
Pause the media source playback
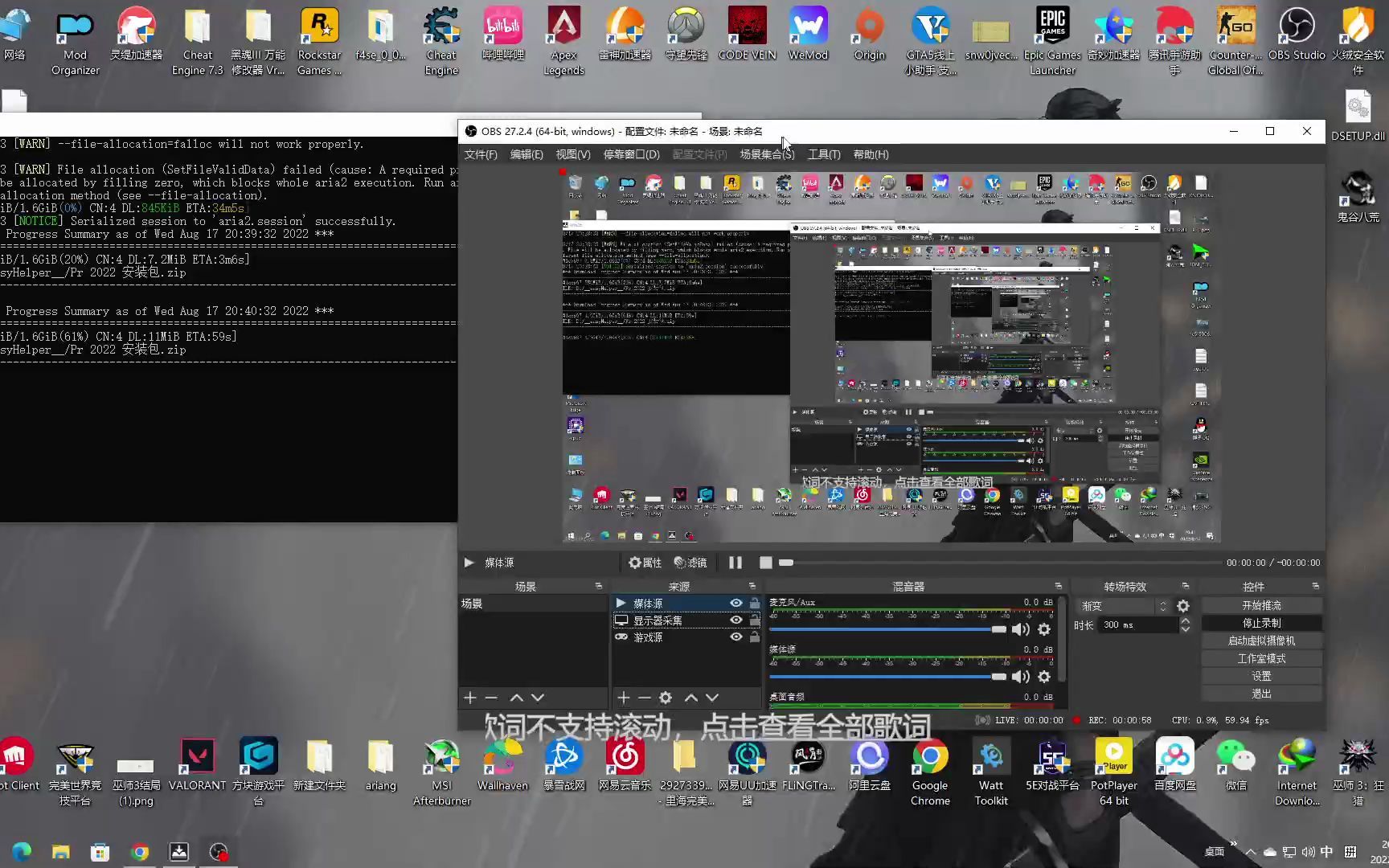pos(735,563)
